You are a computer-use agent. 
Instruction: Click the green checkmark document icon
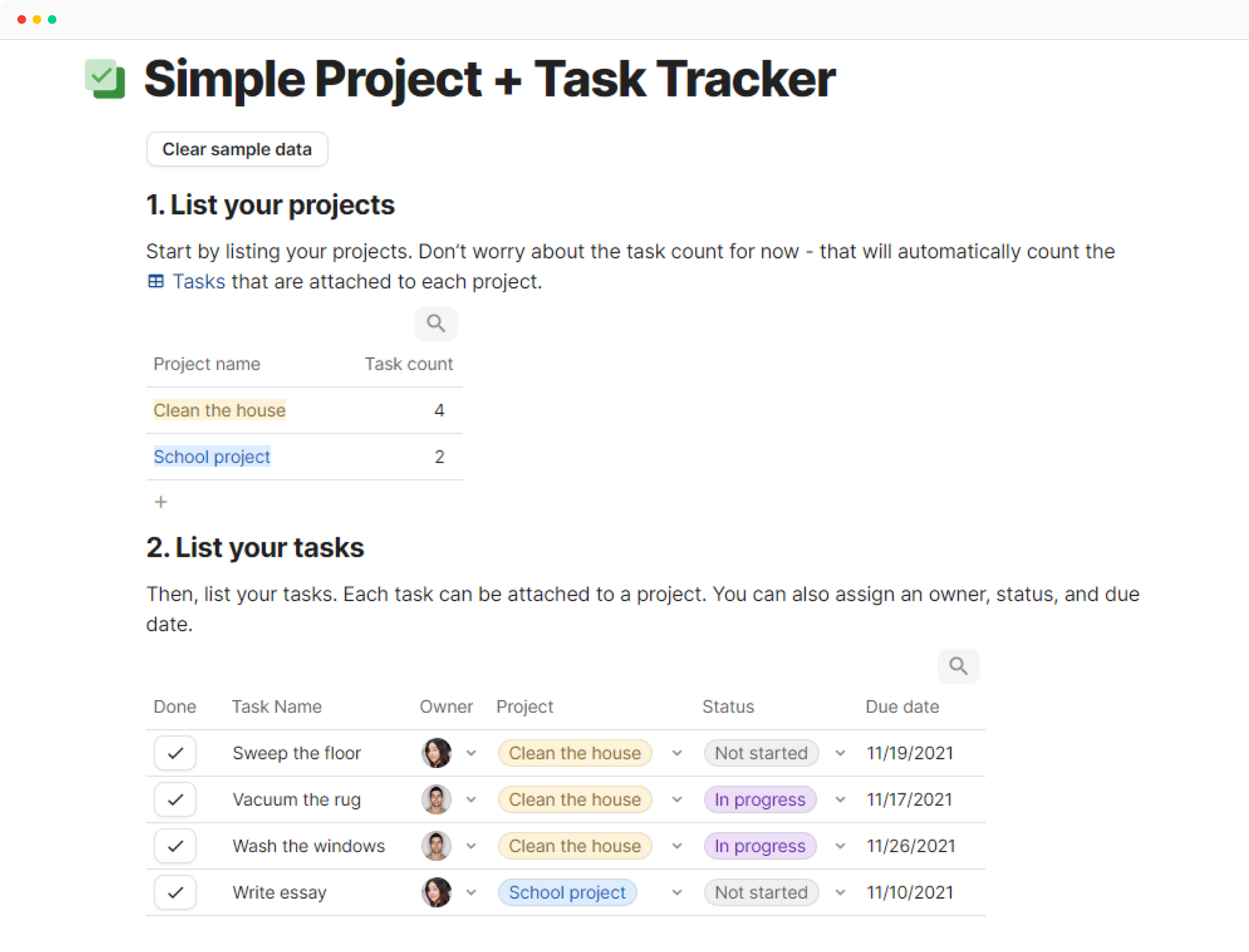[x=105, y=79]
